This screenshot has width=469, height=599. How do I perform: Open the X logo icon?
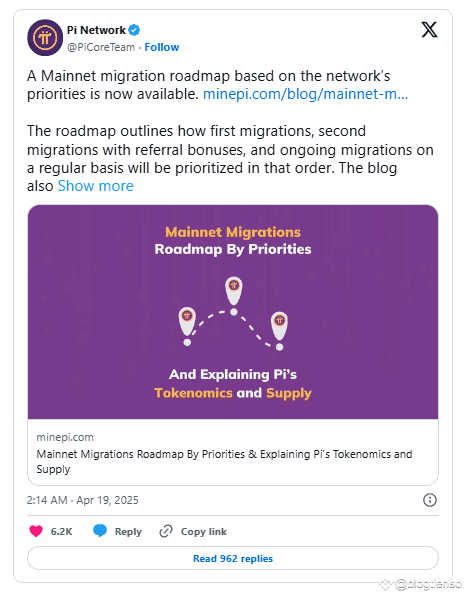coord(429,30)
